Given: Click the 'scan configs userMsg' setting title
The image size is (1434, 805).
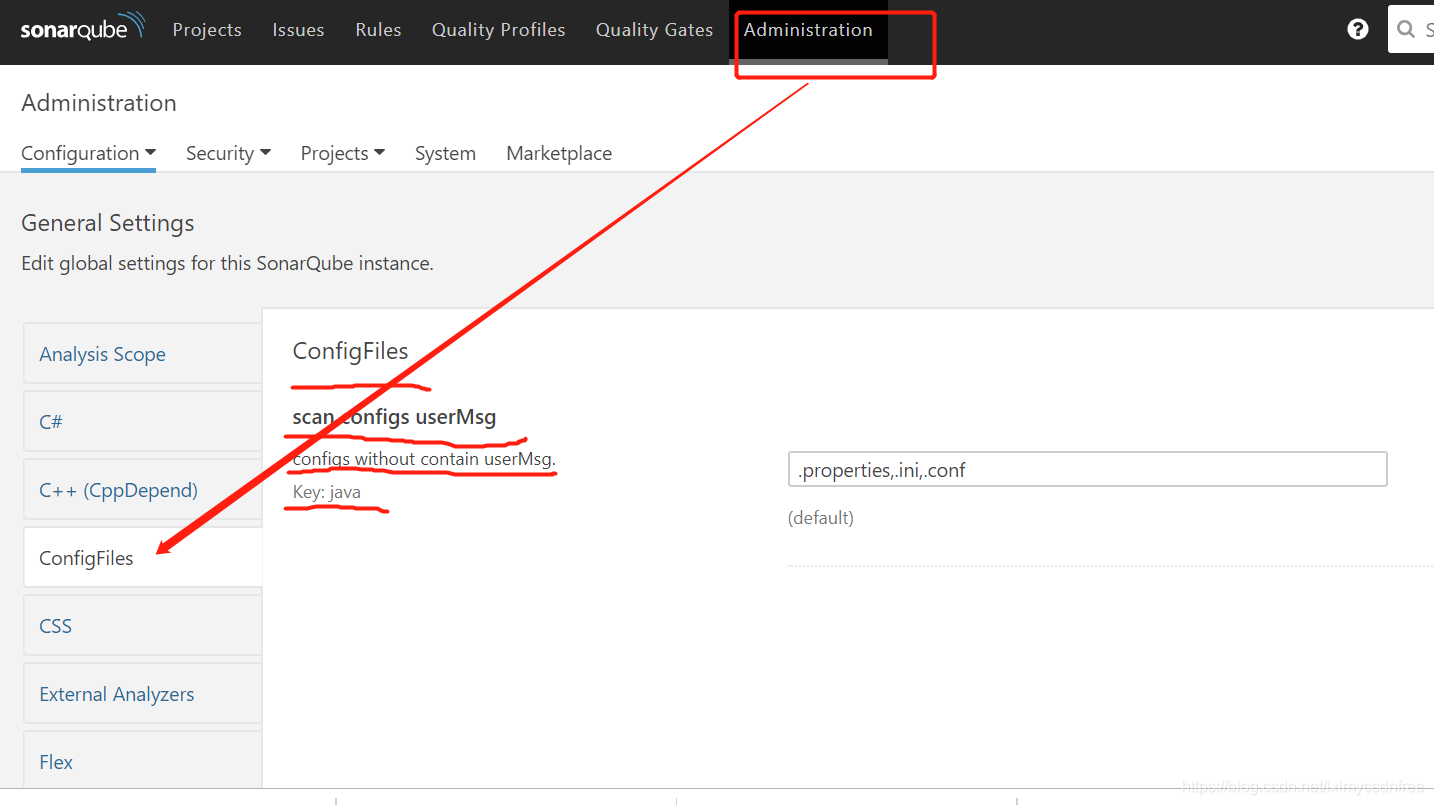Looking at the screenshot, I should tap(394, 416).
